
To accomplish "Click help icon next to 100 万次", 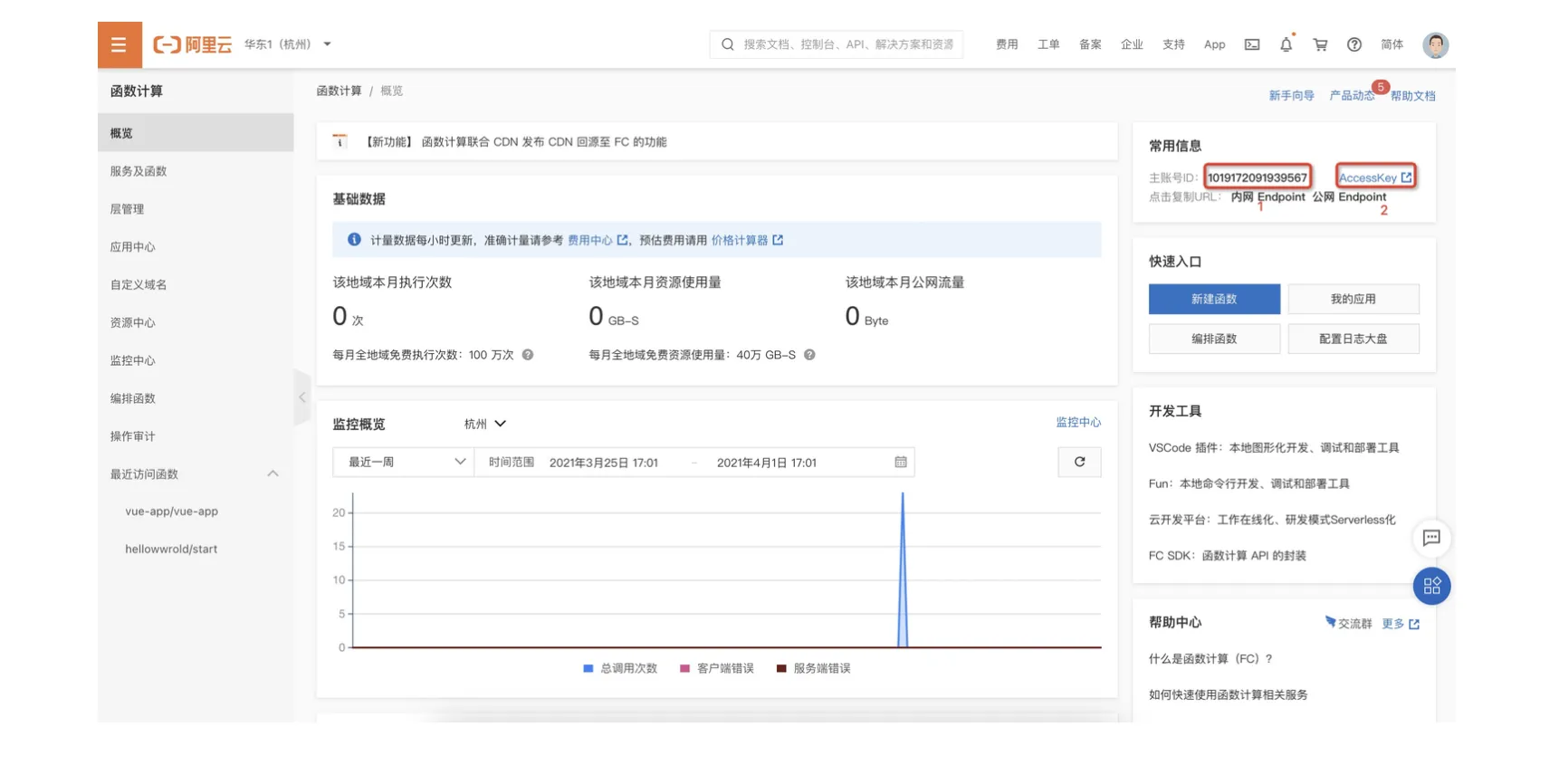I will (528, 355).
